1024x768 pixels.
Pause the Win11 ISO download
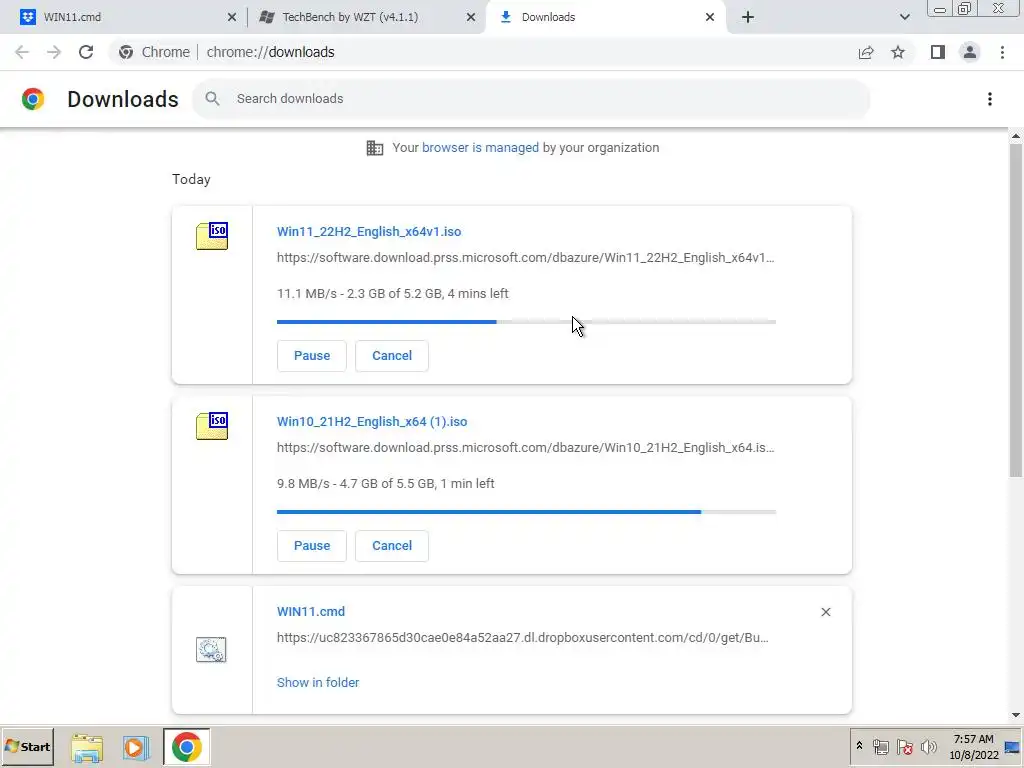pyautogui.click(x=312, y=356)
